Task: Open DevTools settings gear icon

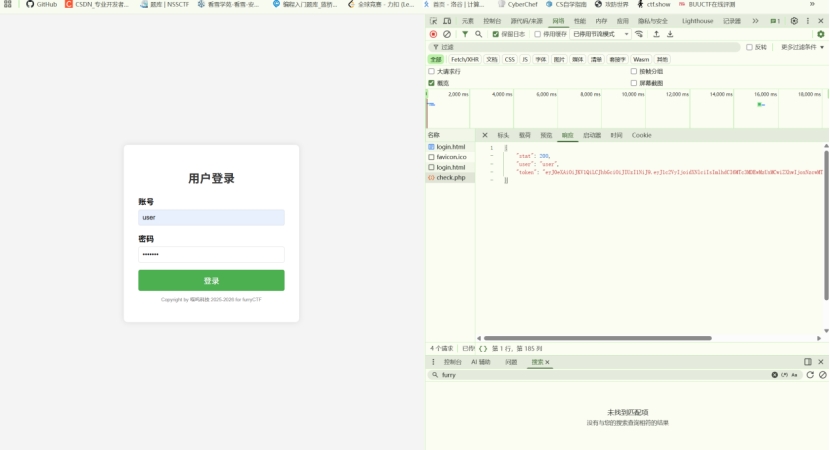Action: pyautogui.click(x=794, y=20)
